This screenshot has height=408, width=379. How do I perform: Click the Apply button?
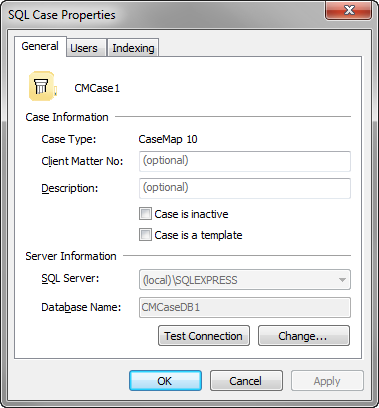[327, 381]
